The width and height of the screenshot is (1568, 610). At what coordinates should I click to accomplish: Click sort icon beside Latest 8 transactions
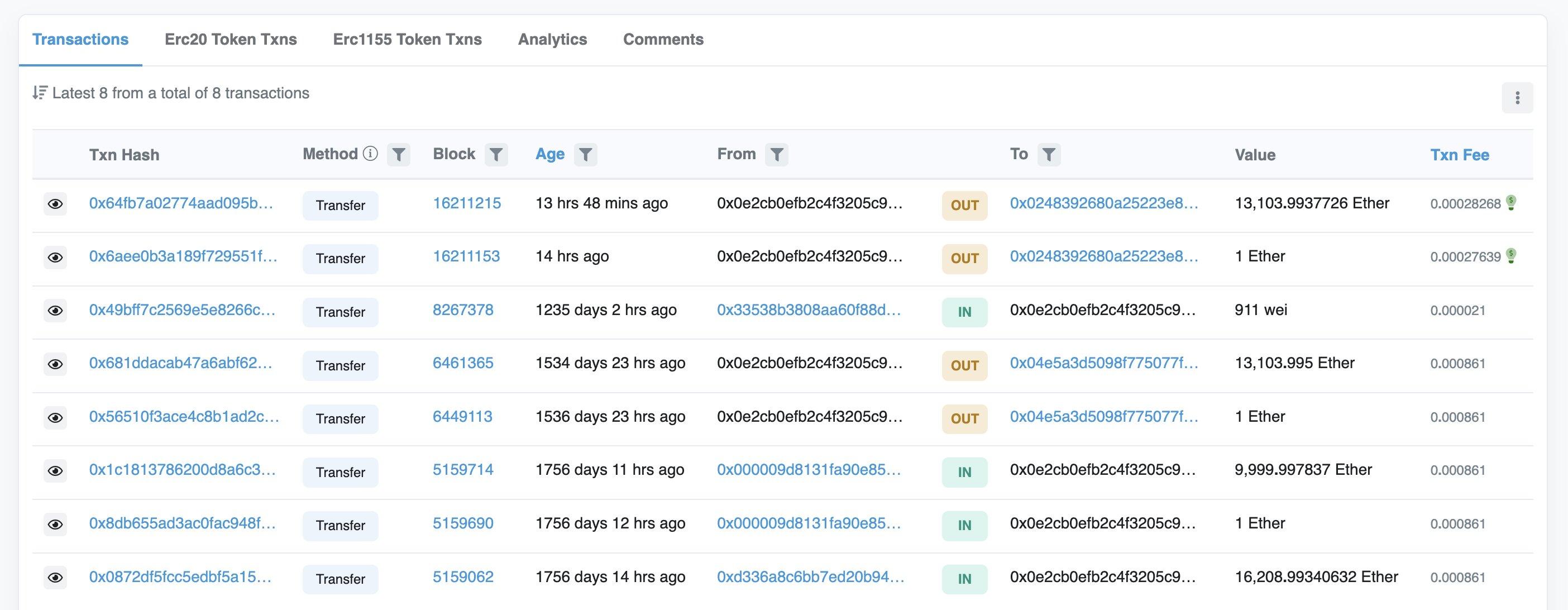pyautogui.click(x=40, y=93)
